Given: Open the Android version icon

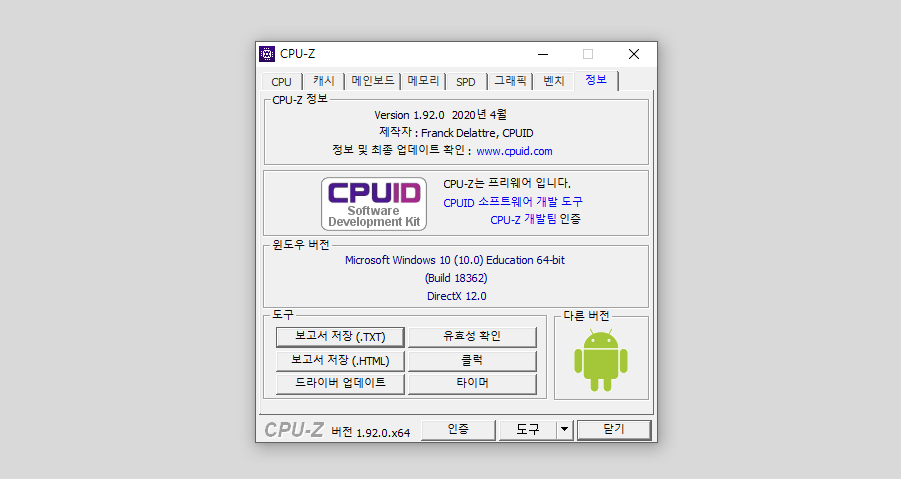Looking at the screenshot, I should [601, 360].
